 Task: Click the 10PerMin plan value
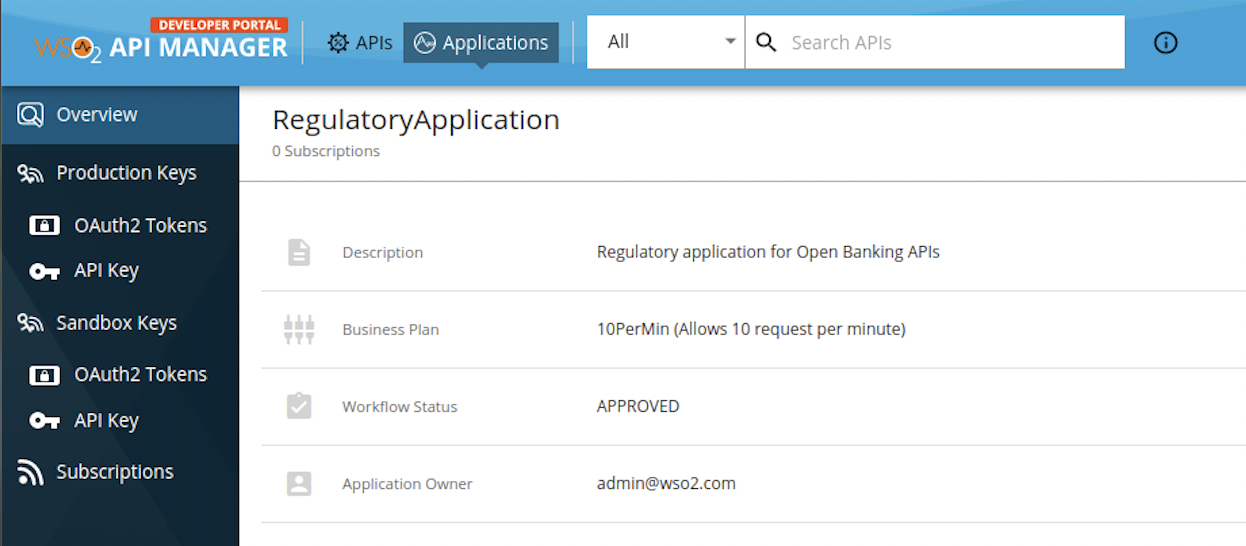(x=751, y=329)
